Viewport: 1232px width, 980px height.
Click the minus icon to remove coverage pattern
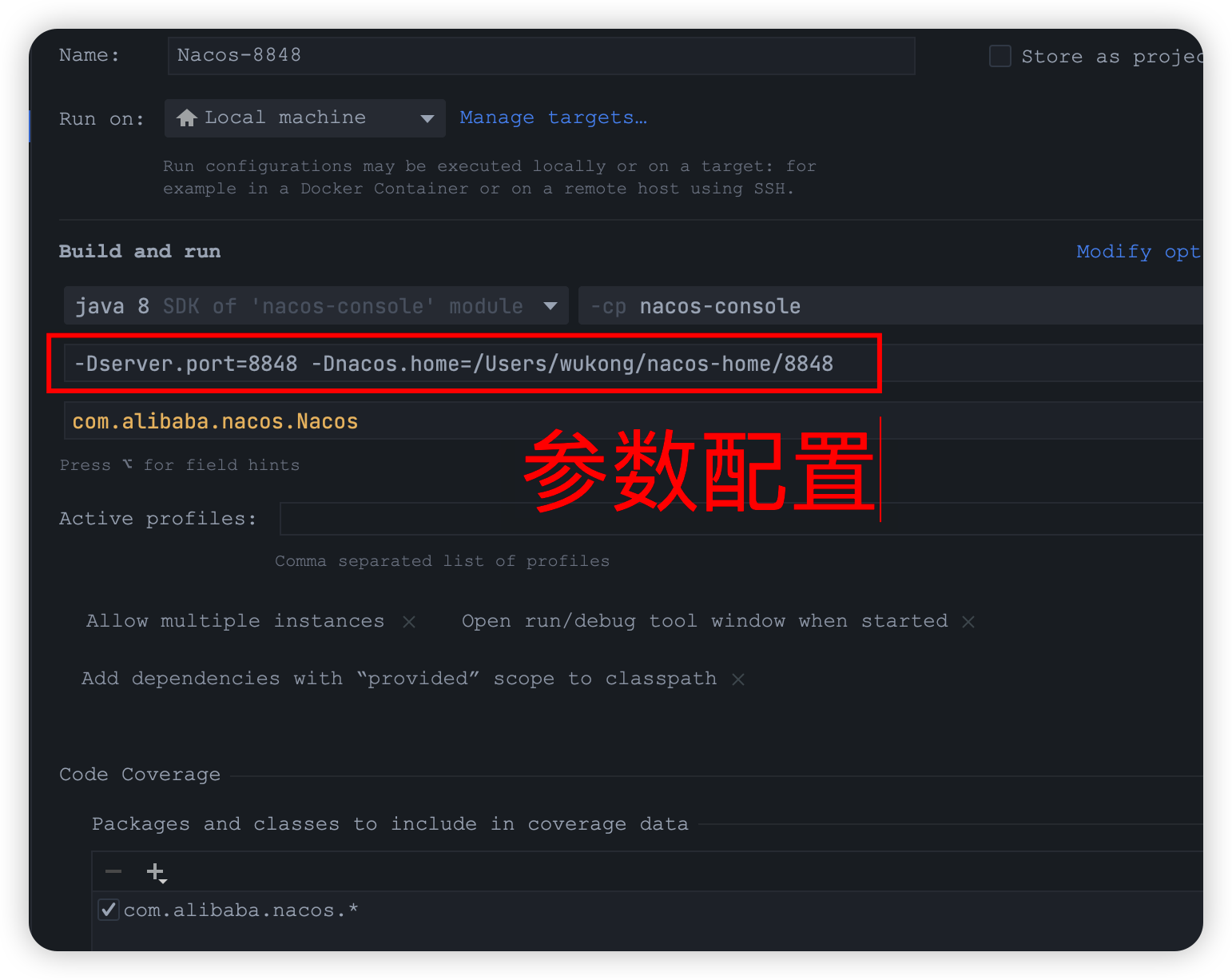pos(113,872)
